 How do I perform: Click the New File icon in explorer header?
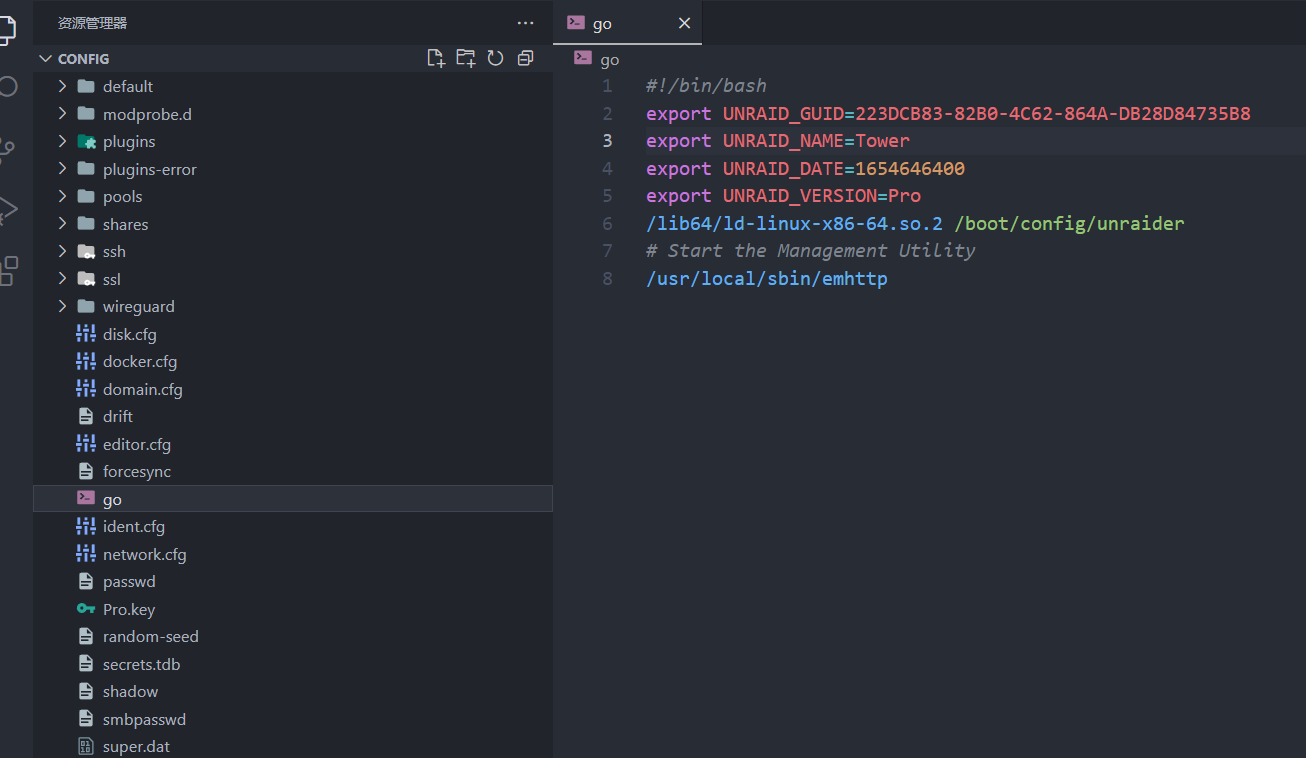click(x=436, y=58)
